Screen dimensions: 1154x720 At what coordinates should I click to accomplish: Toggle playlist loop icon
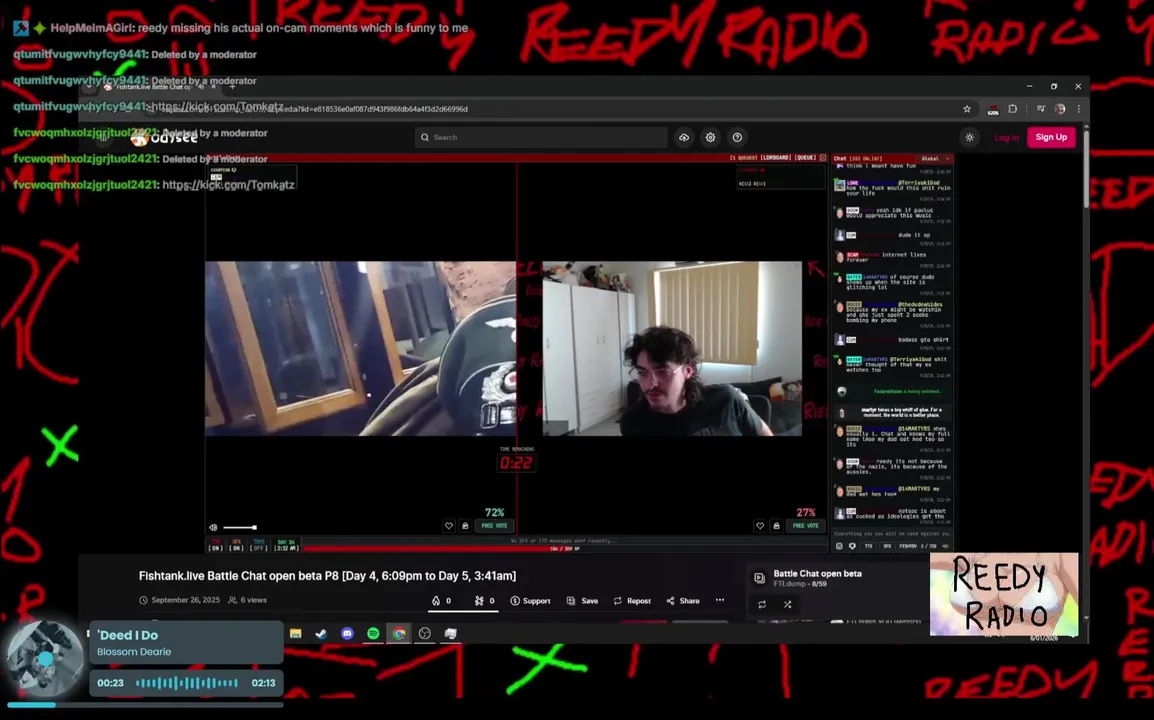click(x=762, y=604)
